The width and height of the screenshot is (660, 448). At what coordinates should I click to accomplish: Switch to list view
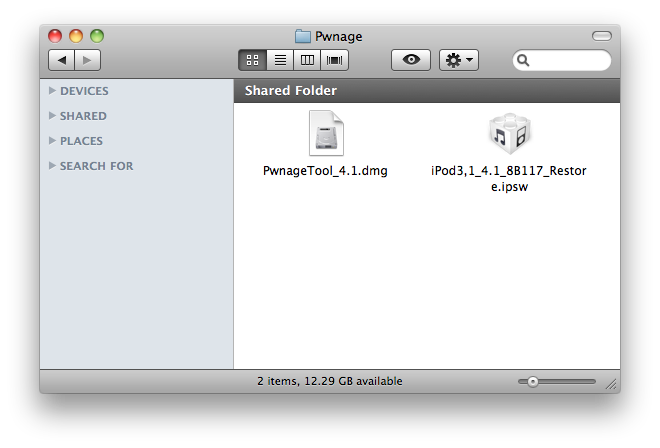(x=281, y=61)
